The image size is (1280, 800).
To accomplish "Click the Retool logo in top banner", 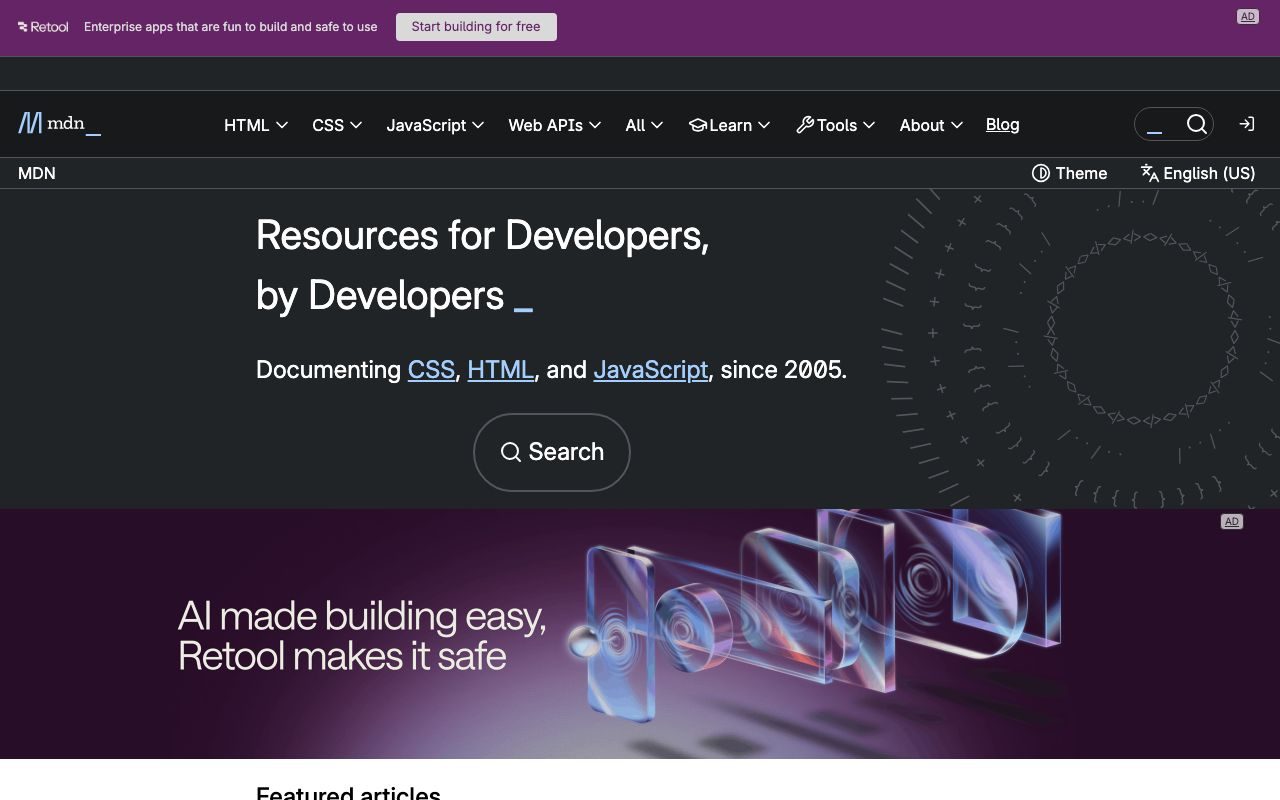I will pyautogui.click(x=43, y=27).
